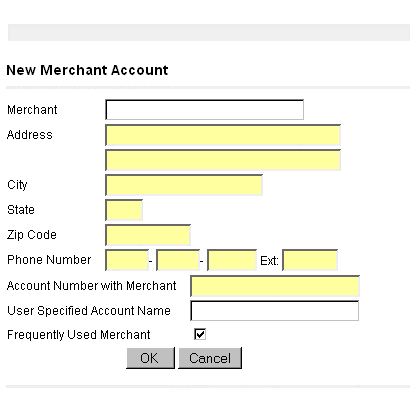This screenshot has height=394, width=410.
Task: Cancel the new merchant account form
Action: click(x=210, y=358)
